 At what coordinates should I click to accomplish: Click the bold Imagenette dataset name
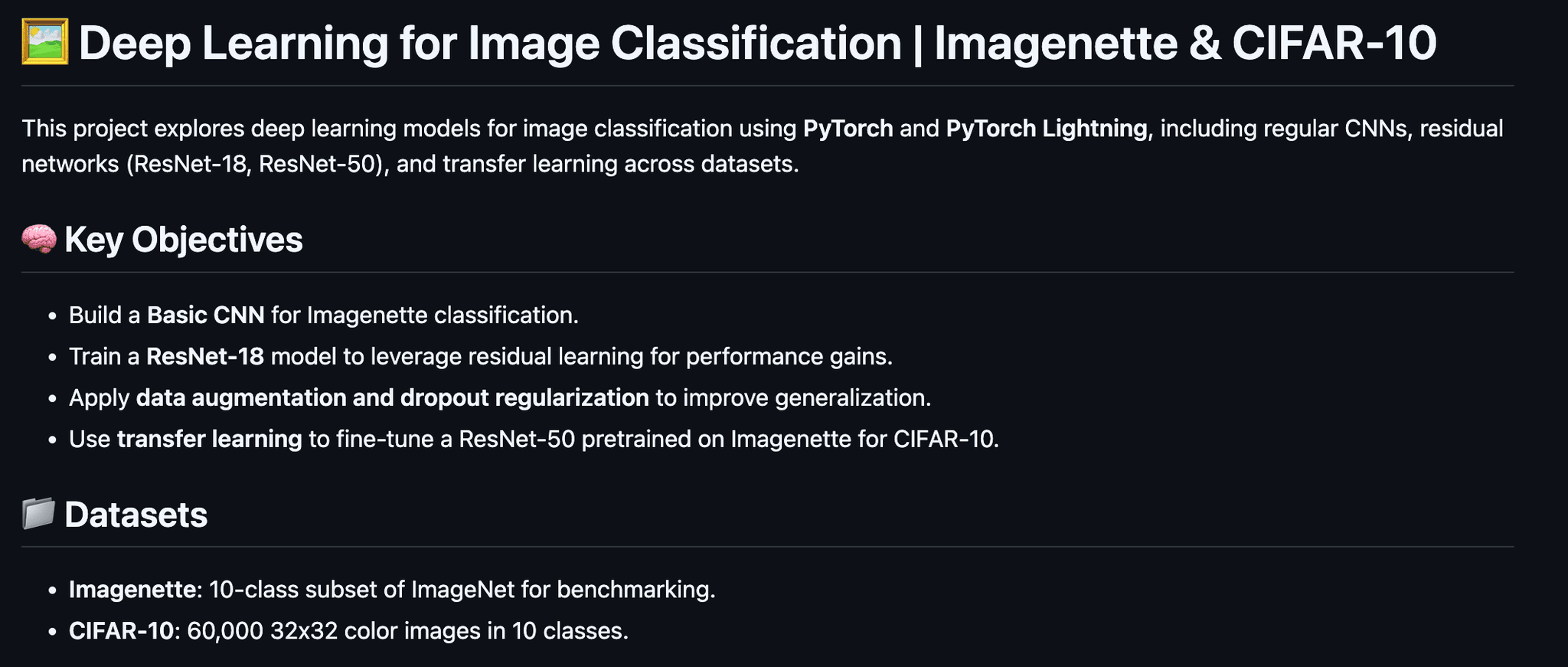[133, 589]
